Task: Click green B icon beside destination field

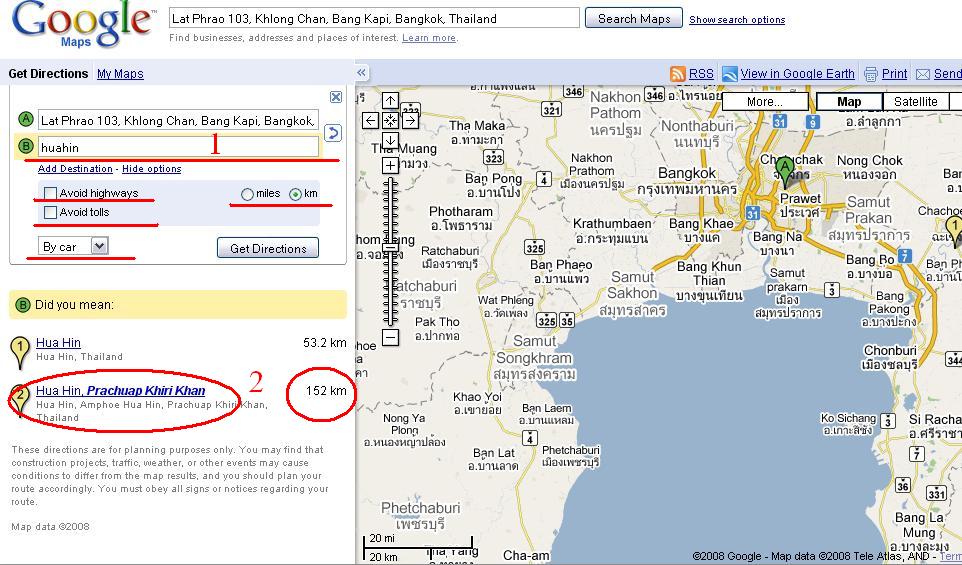Action: point(25,147)
